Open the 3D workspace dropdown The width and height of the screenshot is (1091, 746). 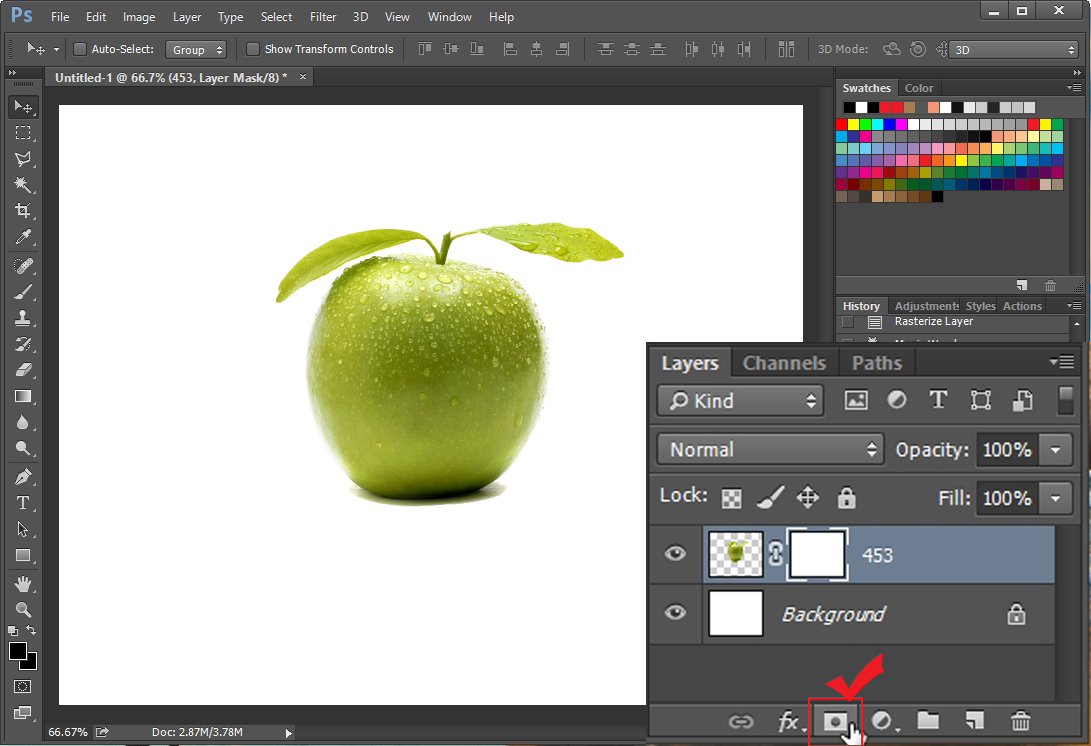tap(1014, 49)
